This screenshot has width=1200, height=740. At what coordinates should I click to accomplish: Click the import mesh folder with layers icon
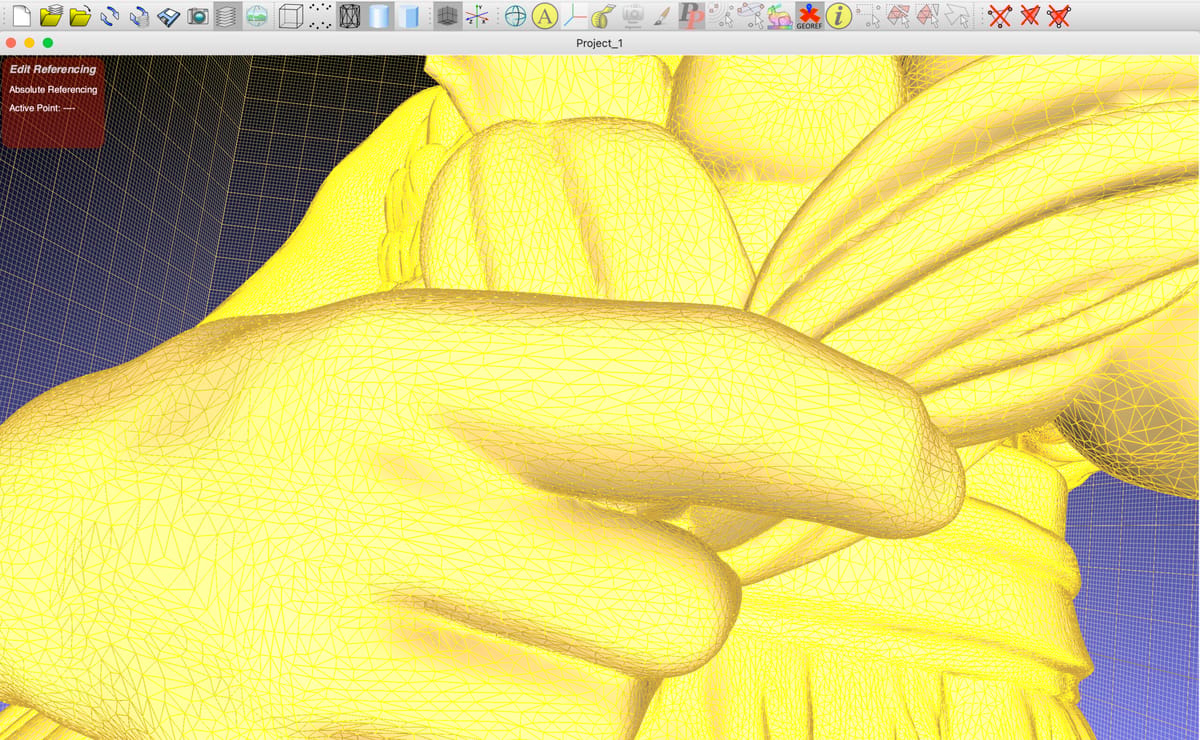coord(51,15)
